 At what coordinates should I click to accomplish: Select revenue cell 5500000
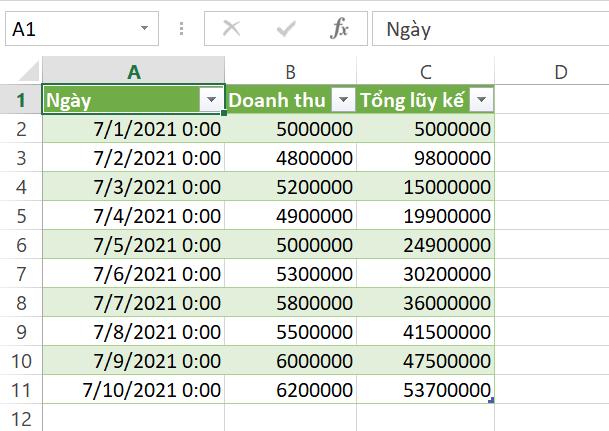[291, 332]
